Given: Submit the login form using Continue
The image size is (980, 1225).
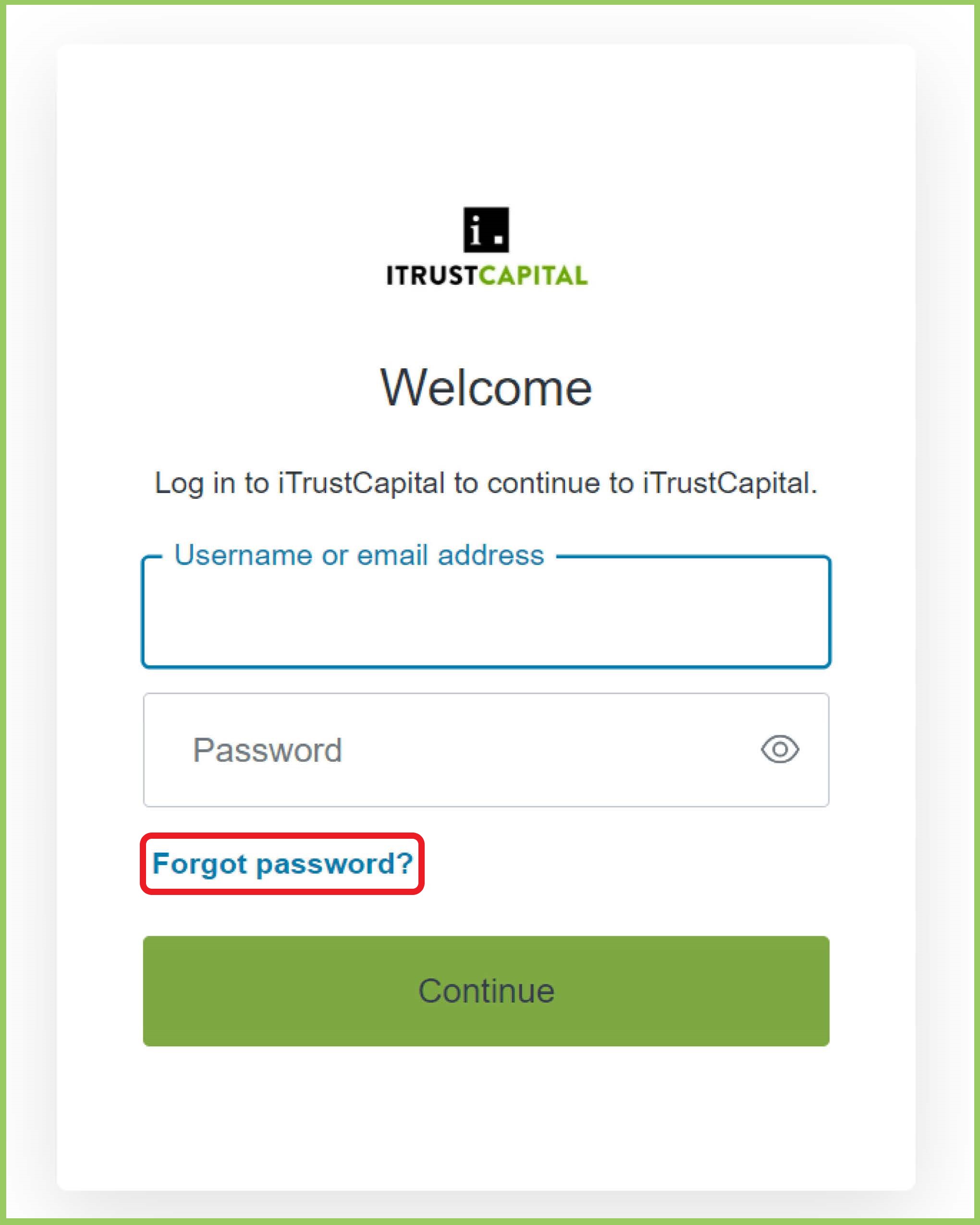Looking at the screenshot, I should (x=486, y=991).
